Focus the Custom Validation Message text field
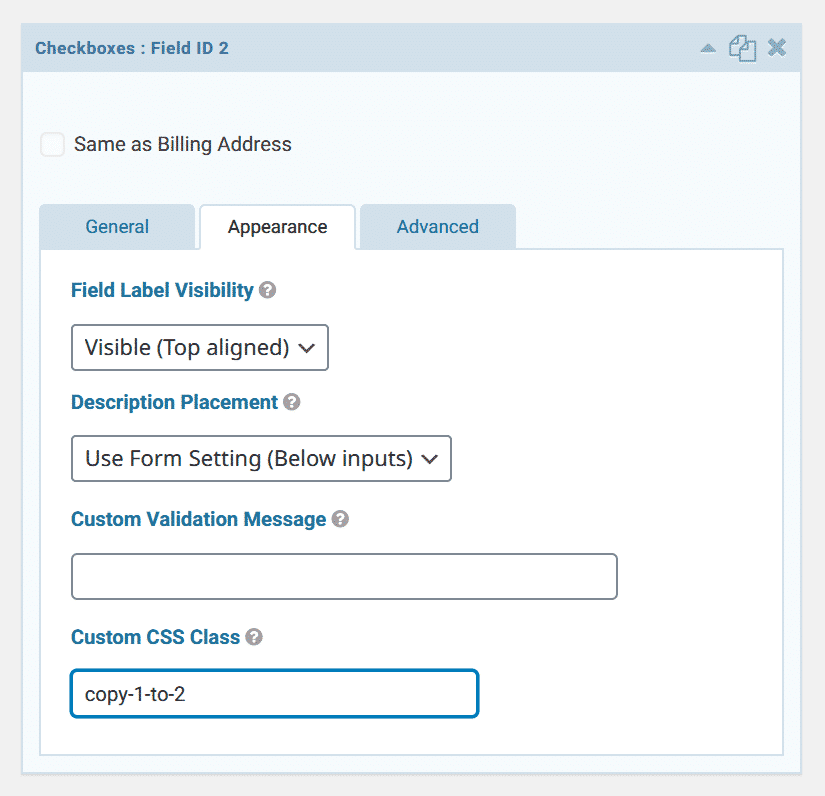825x796 pixels. point(344,576)
